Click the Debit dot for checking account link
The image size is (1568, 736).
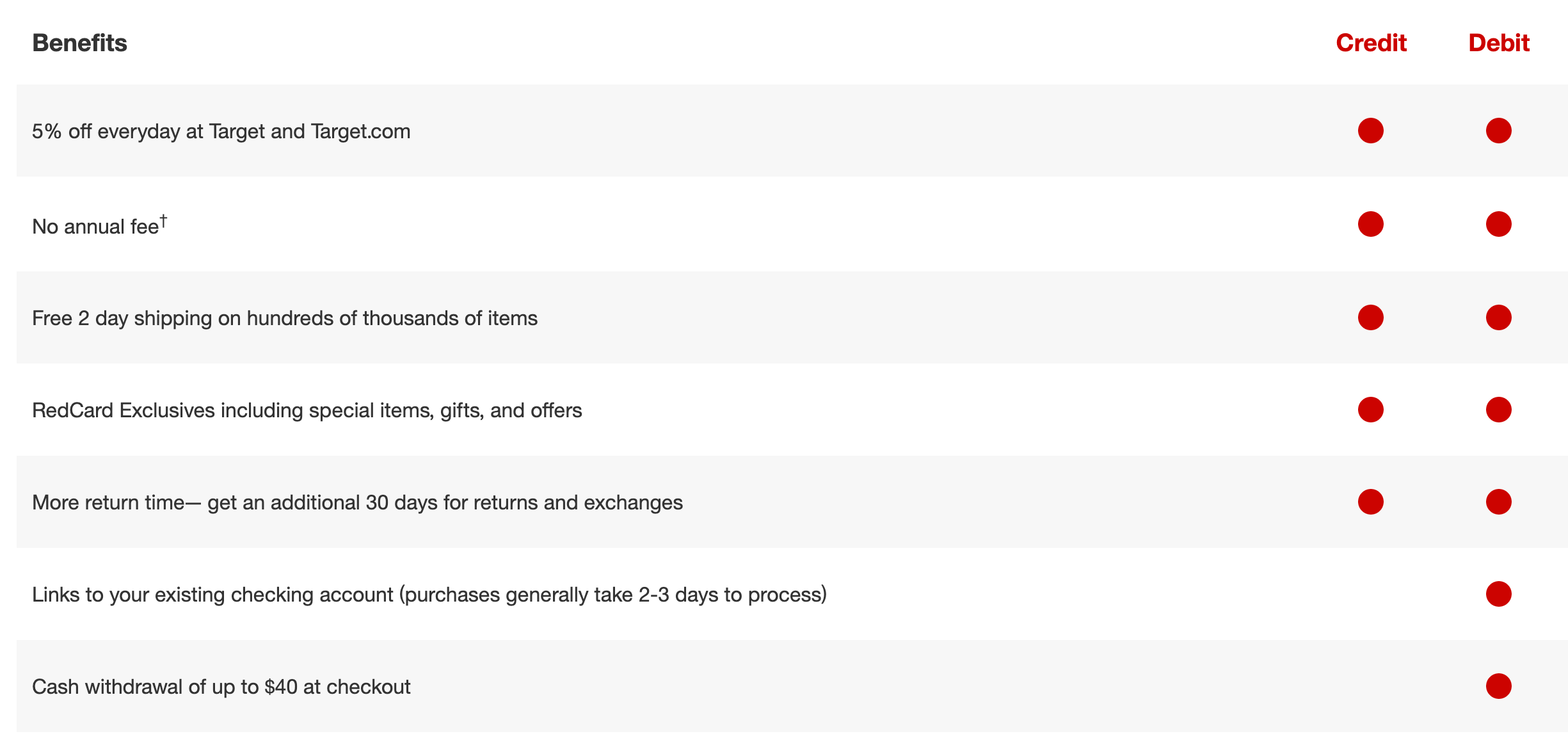point(1498,594)
